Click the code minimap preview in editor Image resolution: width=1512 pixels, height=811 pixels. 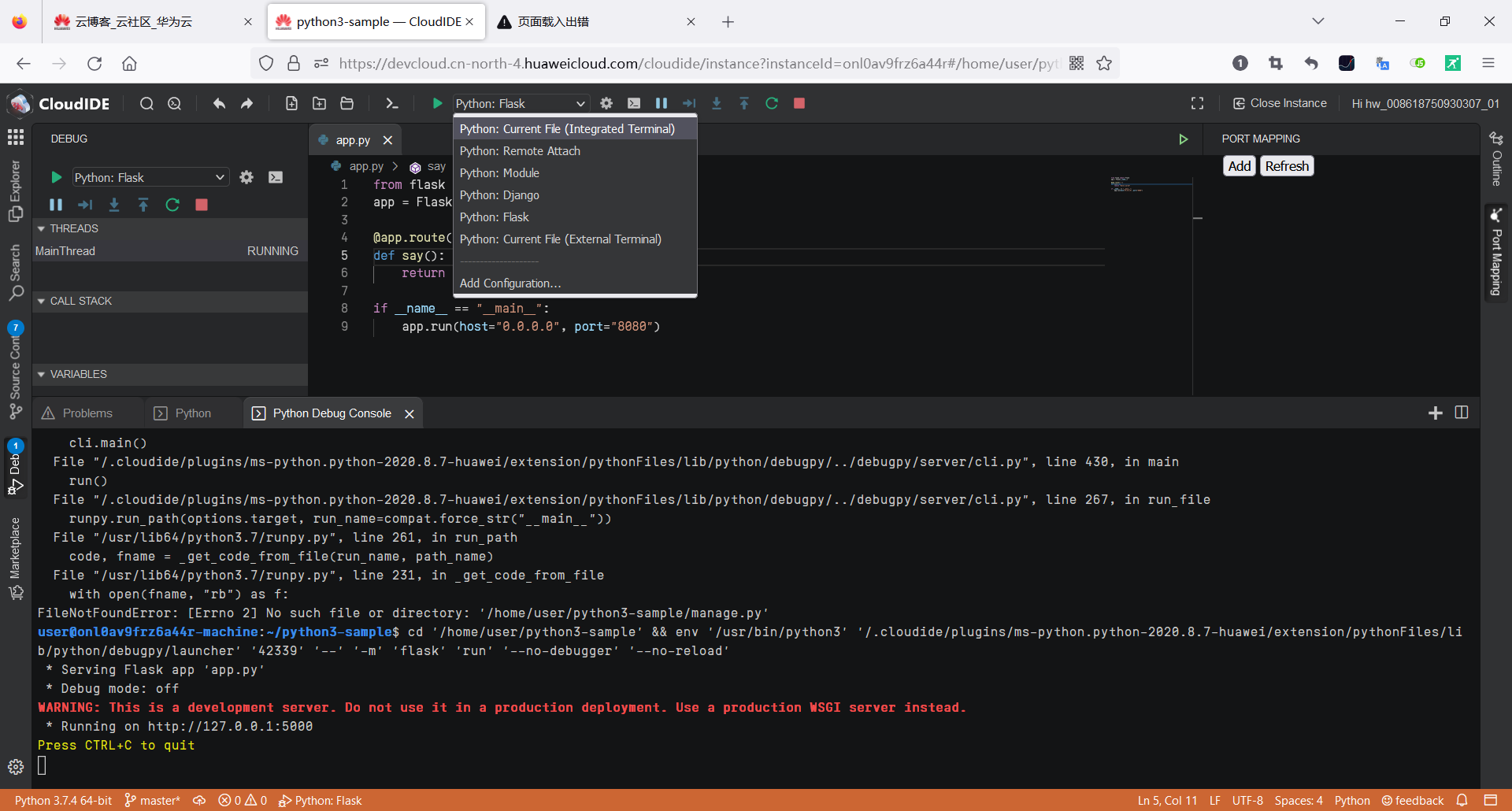pyautogui.click(x=1126, y=184)
